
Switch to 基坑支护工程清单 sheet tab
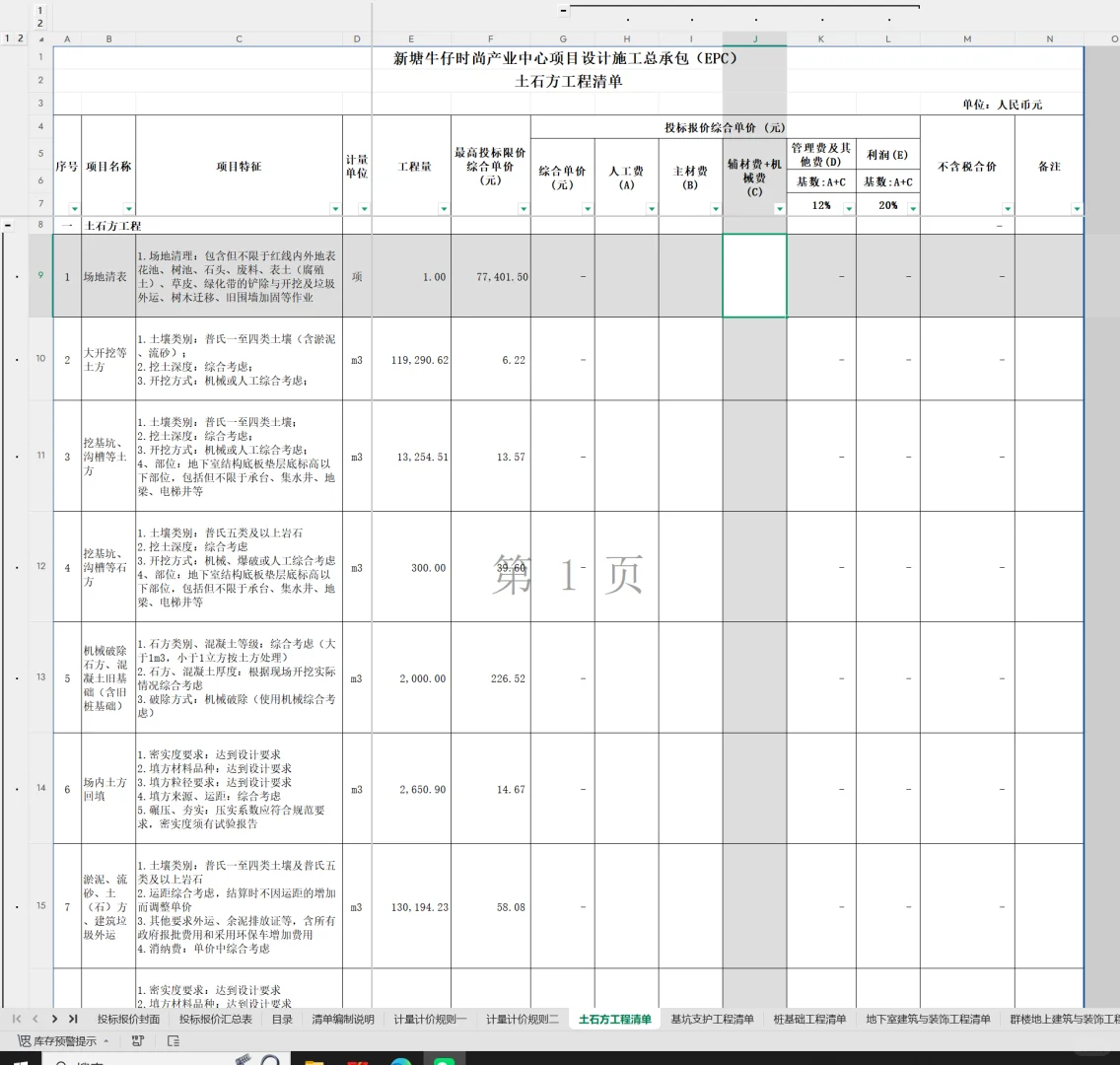[x=712, y=1020]
